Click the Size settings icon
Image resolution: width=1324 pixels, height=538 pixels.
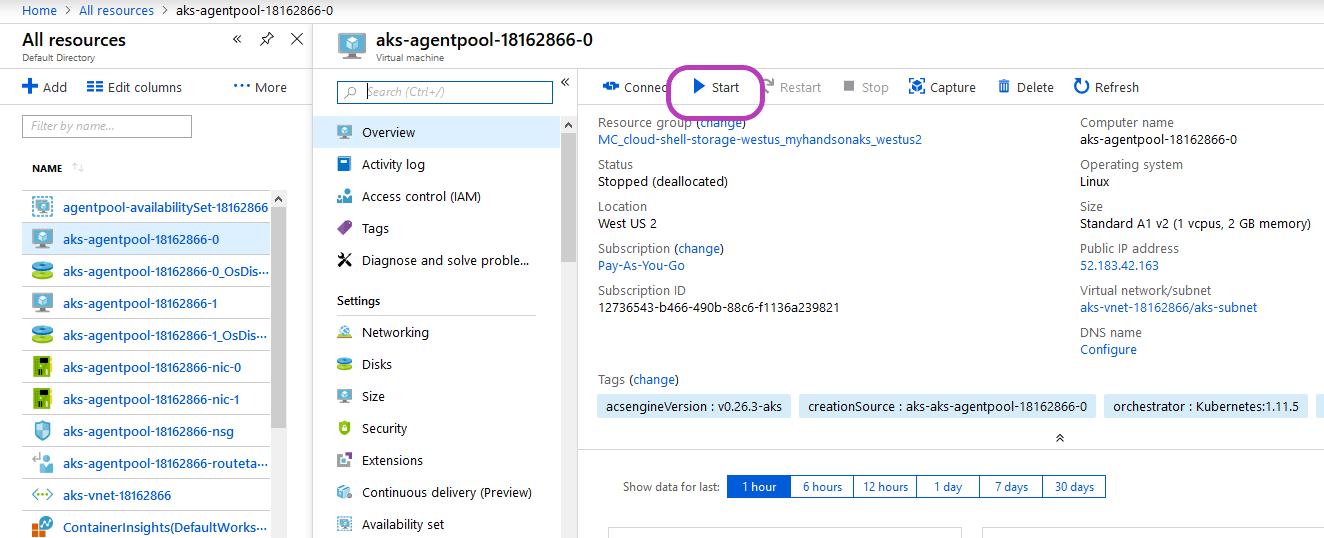pyautogui.click(x=345, y=396)
